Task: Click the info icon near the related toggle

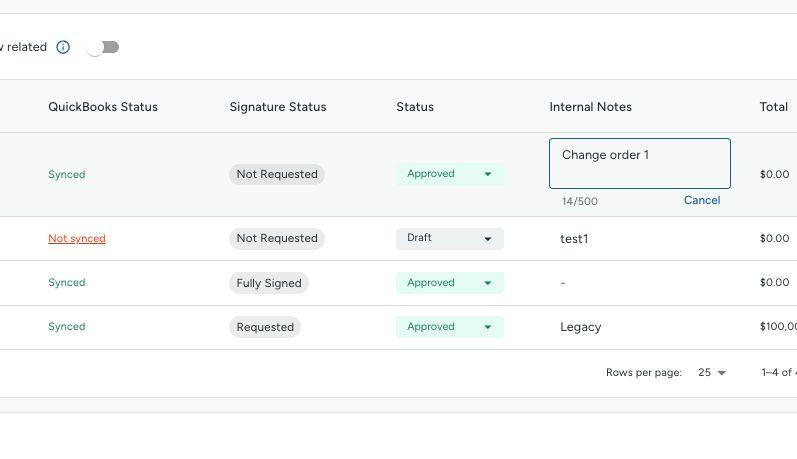Action: 63,47
